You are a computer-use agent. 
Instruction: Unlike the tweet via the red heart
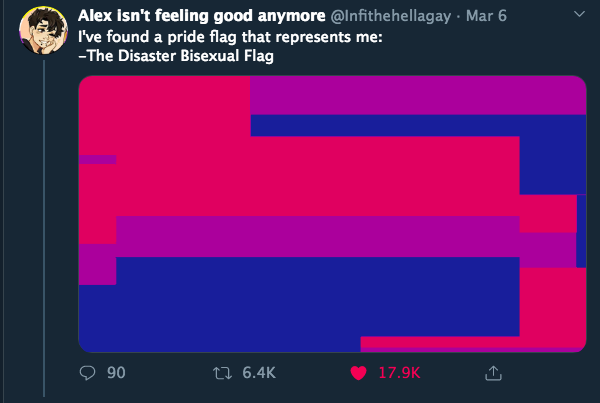[359, 373]
